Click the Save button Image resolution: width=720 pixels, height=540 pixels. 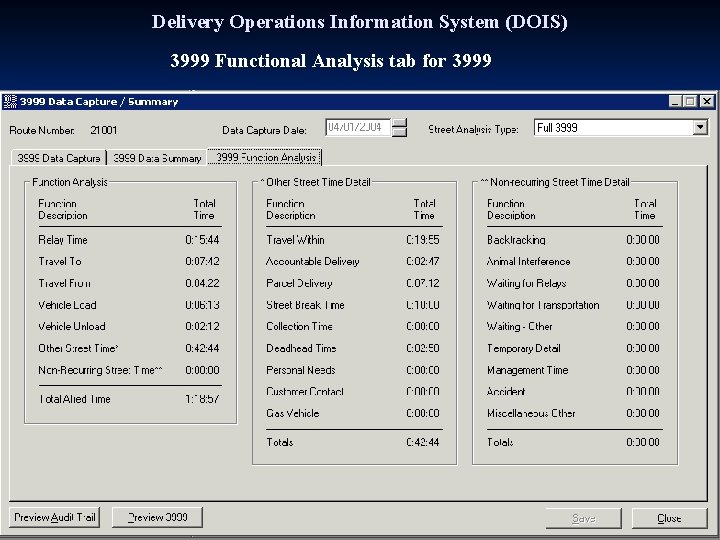click(583, 518)
